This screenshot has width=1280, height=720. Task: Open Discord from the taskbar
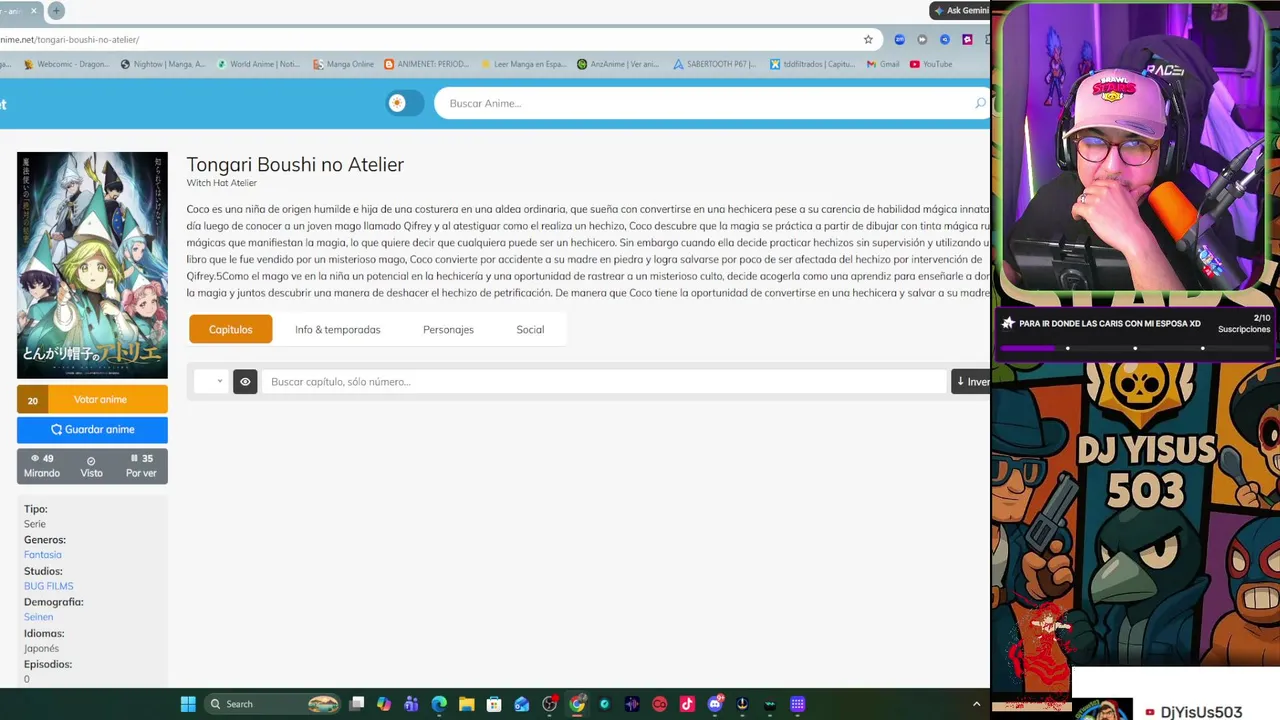click(x=714, y=704)
